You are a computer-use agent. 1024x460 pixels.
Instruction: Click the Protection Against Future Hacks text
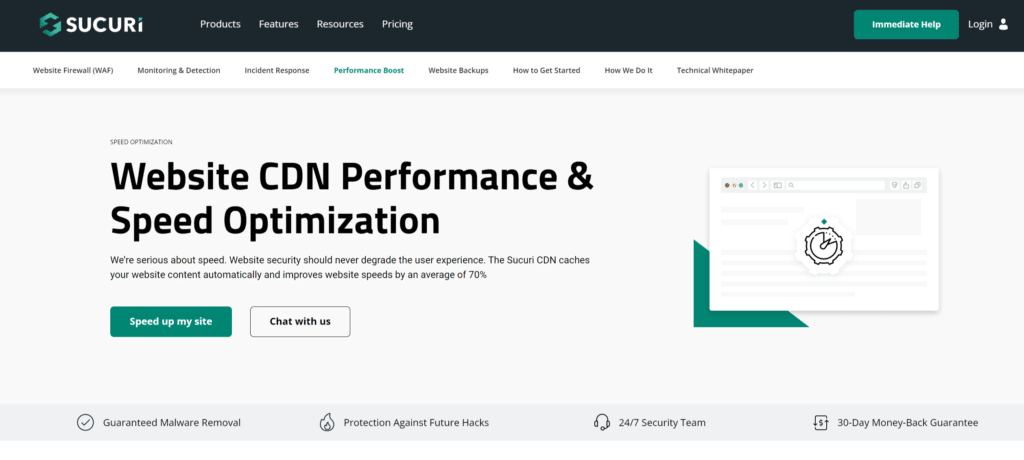(417, 423)
